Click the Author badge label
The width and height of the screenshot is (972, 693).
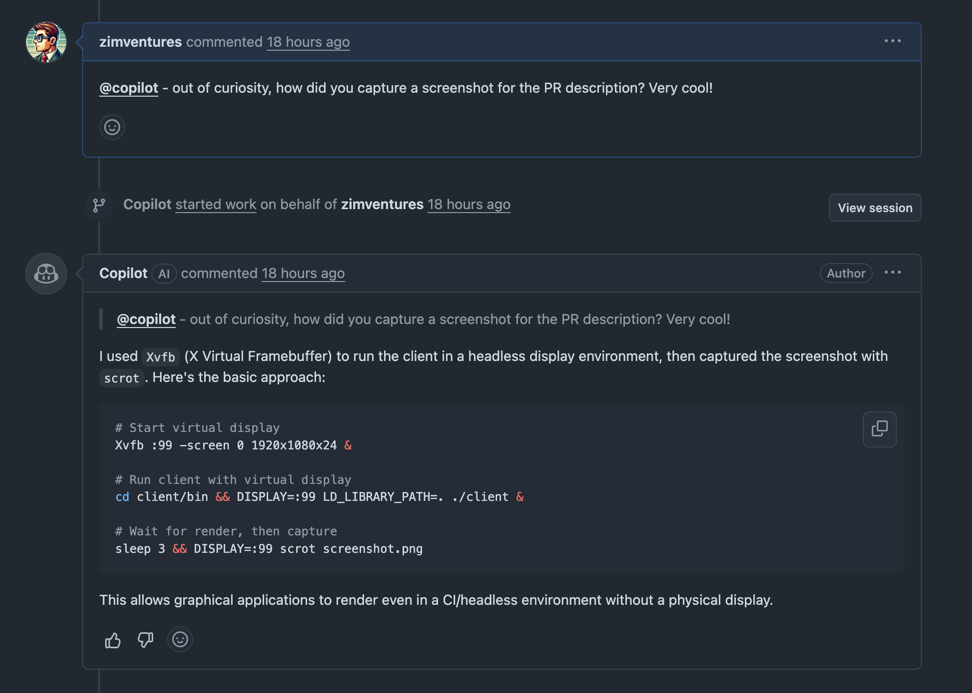click(x=845, y=273)
